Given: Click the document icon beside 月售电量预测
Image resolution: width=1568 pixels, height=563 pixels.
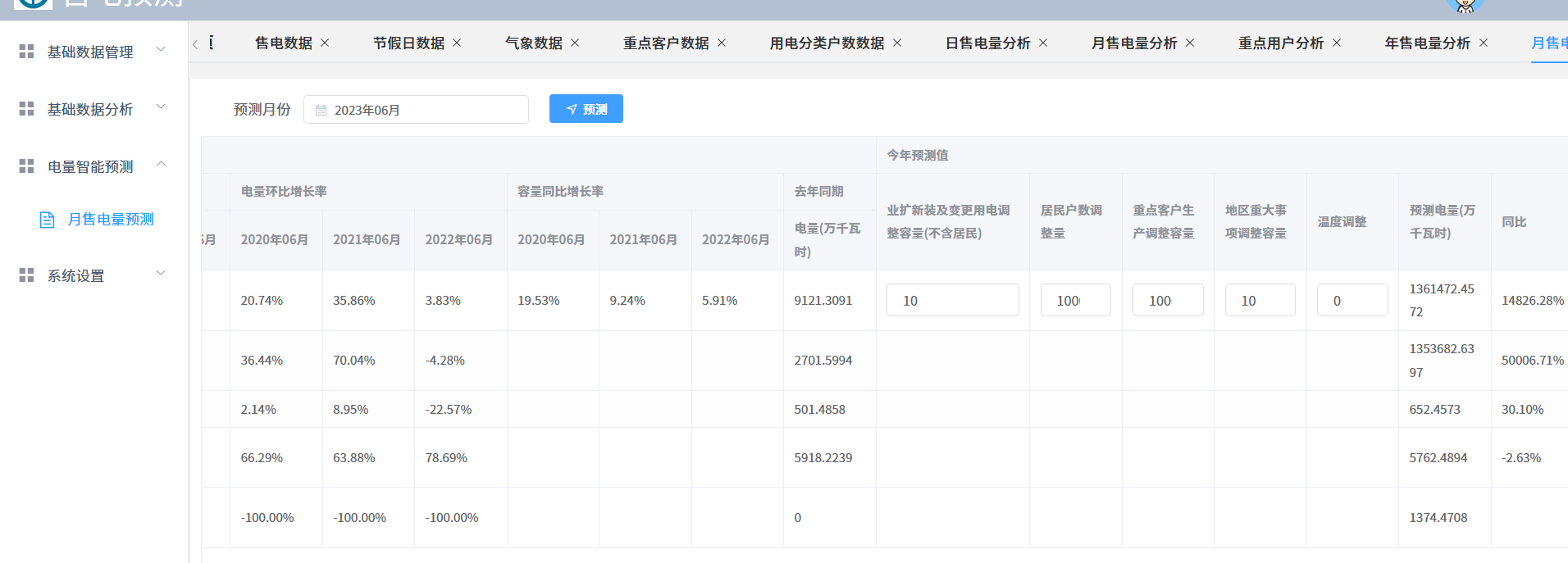Looking at the screenshot, I should point(48,220).
